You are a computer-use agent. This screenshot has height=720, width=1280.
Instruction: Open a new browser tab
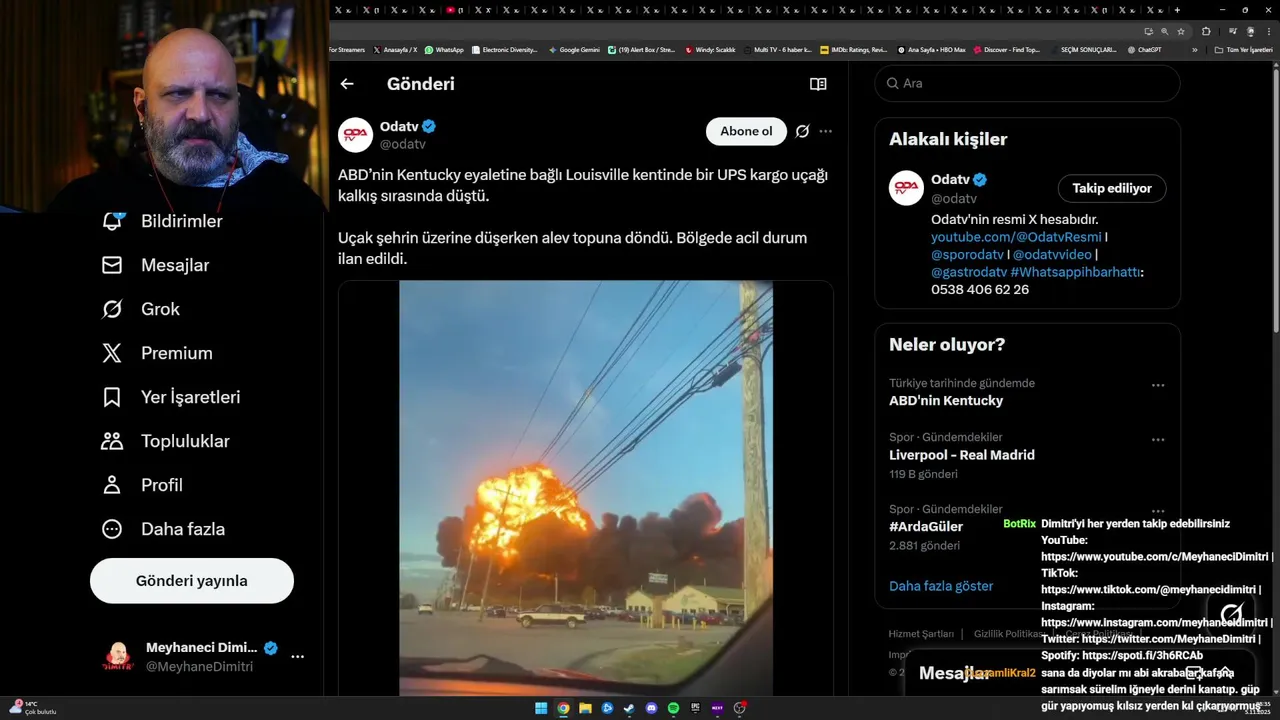(1177, 9)
